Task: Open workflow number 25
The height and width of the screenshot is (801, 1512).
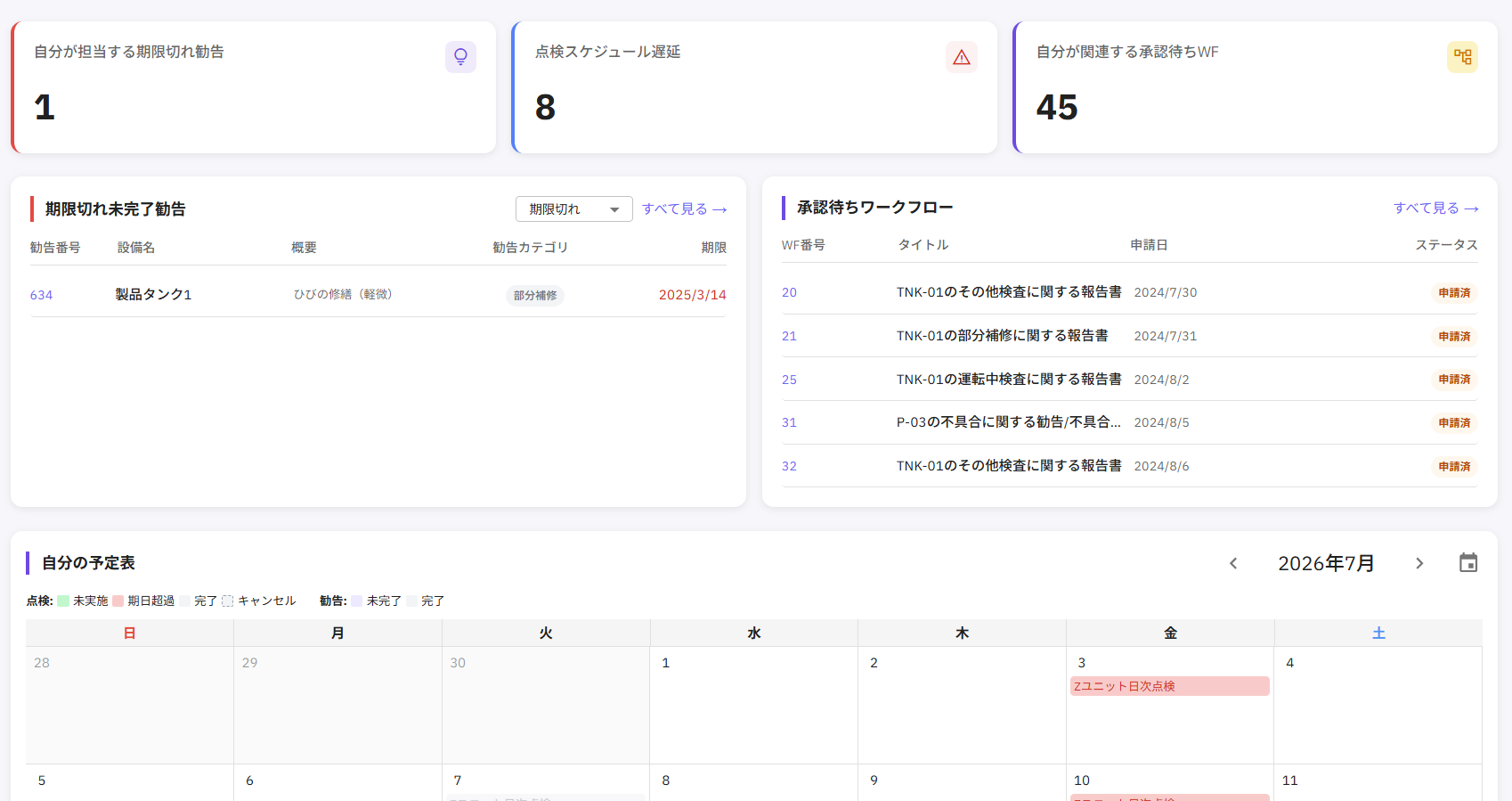Action: [x=789, y=380]
